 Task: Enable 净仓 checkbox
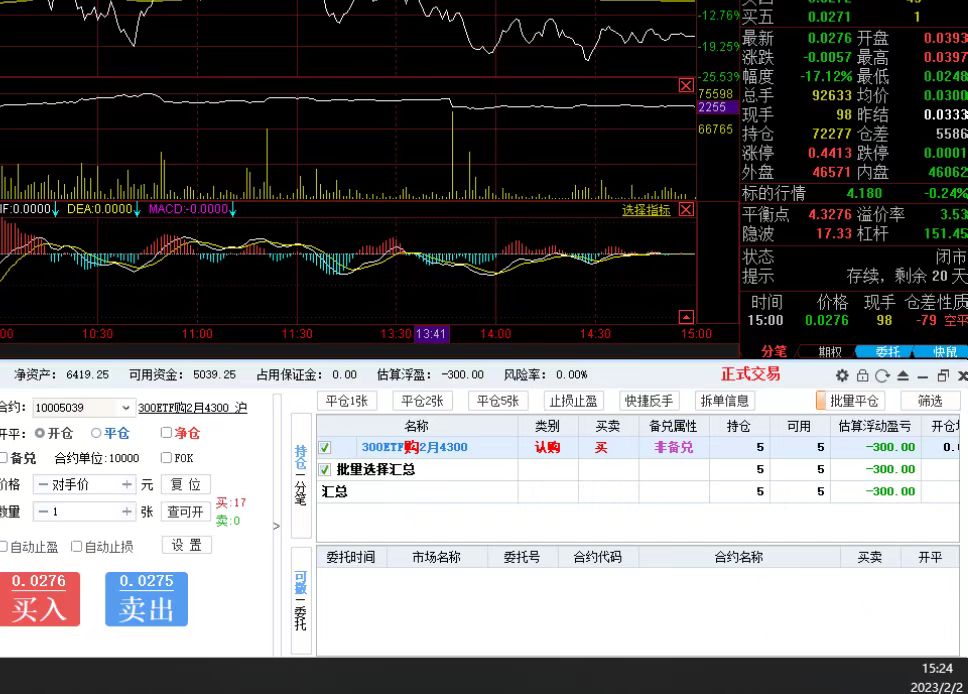click(x=166, y=432)
